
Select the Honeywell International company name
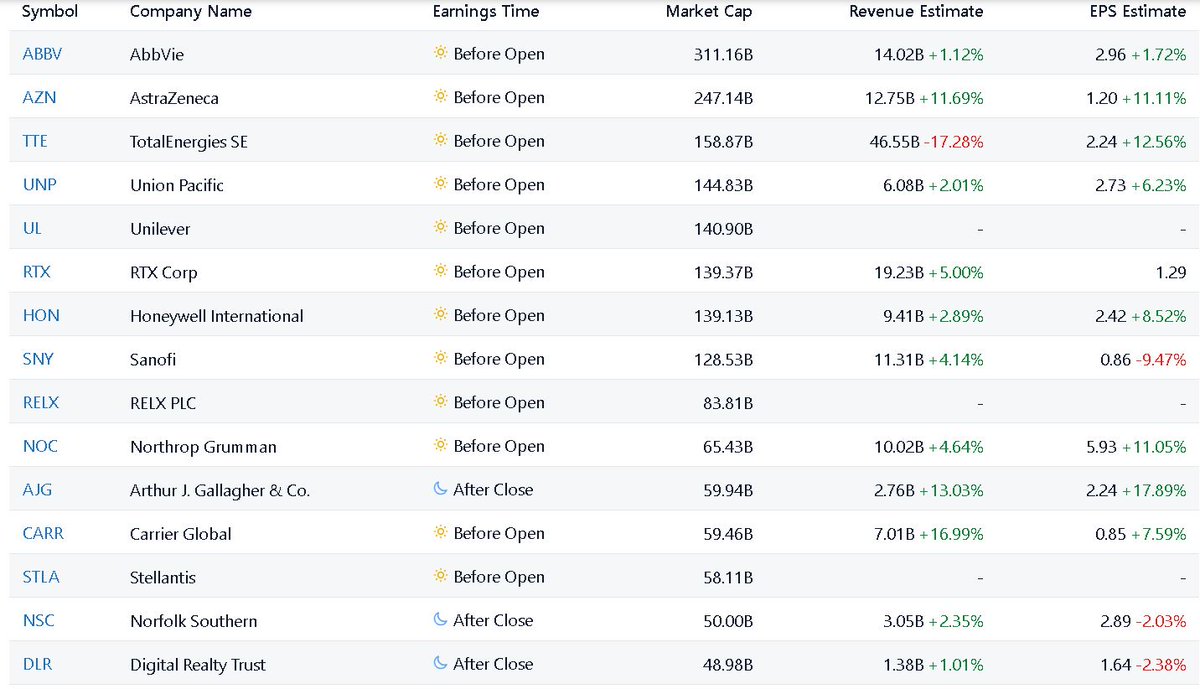click(217, 316)
